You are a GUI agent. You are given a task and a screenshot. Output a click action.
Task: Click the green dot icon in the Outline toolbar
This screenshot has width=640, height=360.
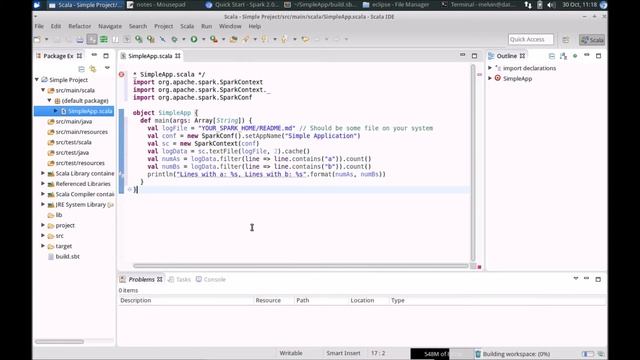pos(575,56)
